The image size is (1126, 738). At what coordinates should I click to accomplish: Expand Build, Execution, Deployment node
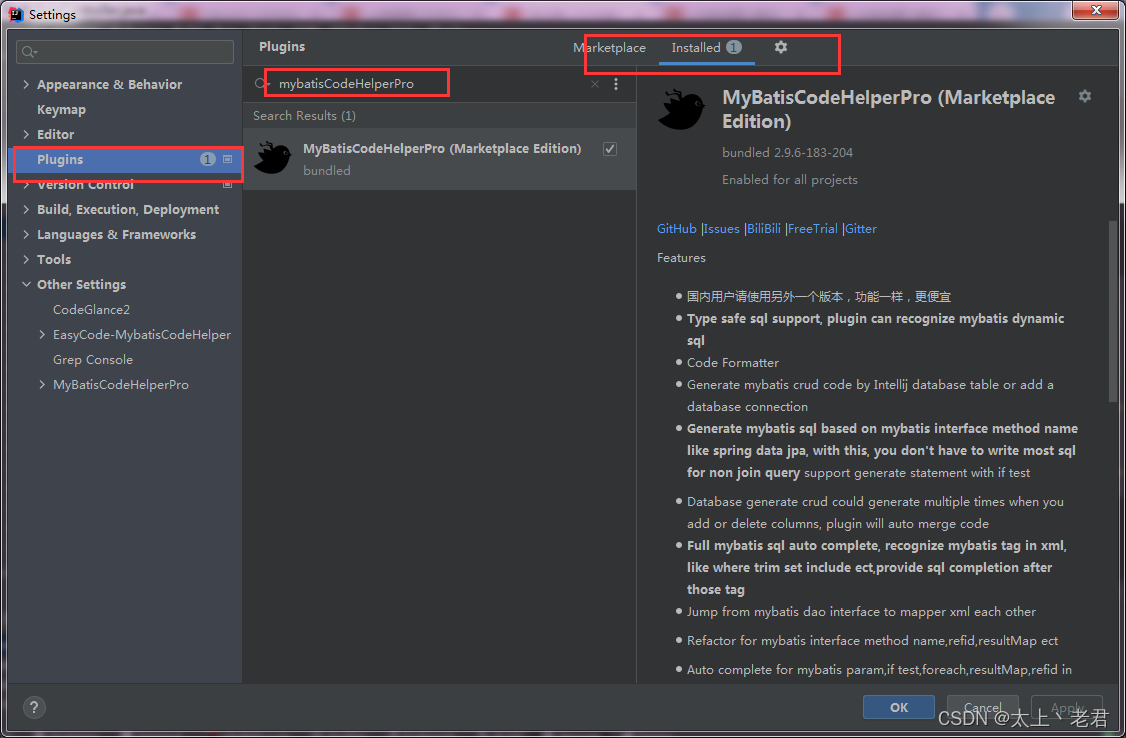coord(26,210)
